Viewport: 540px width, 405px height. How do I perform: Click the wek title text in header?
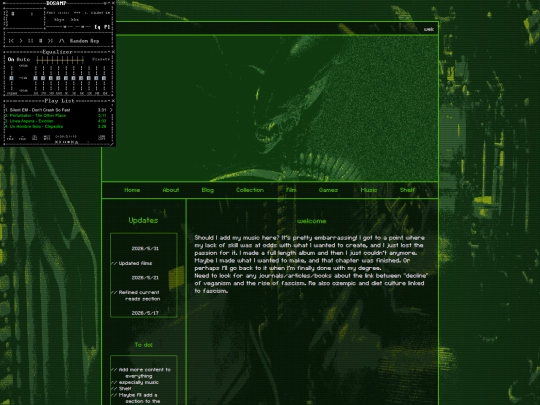tap(429, 29)
